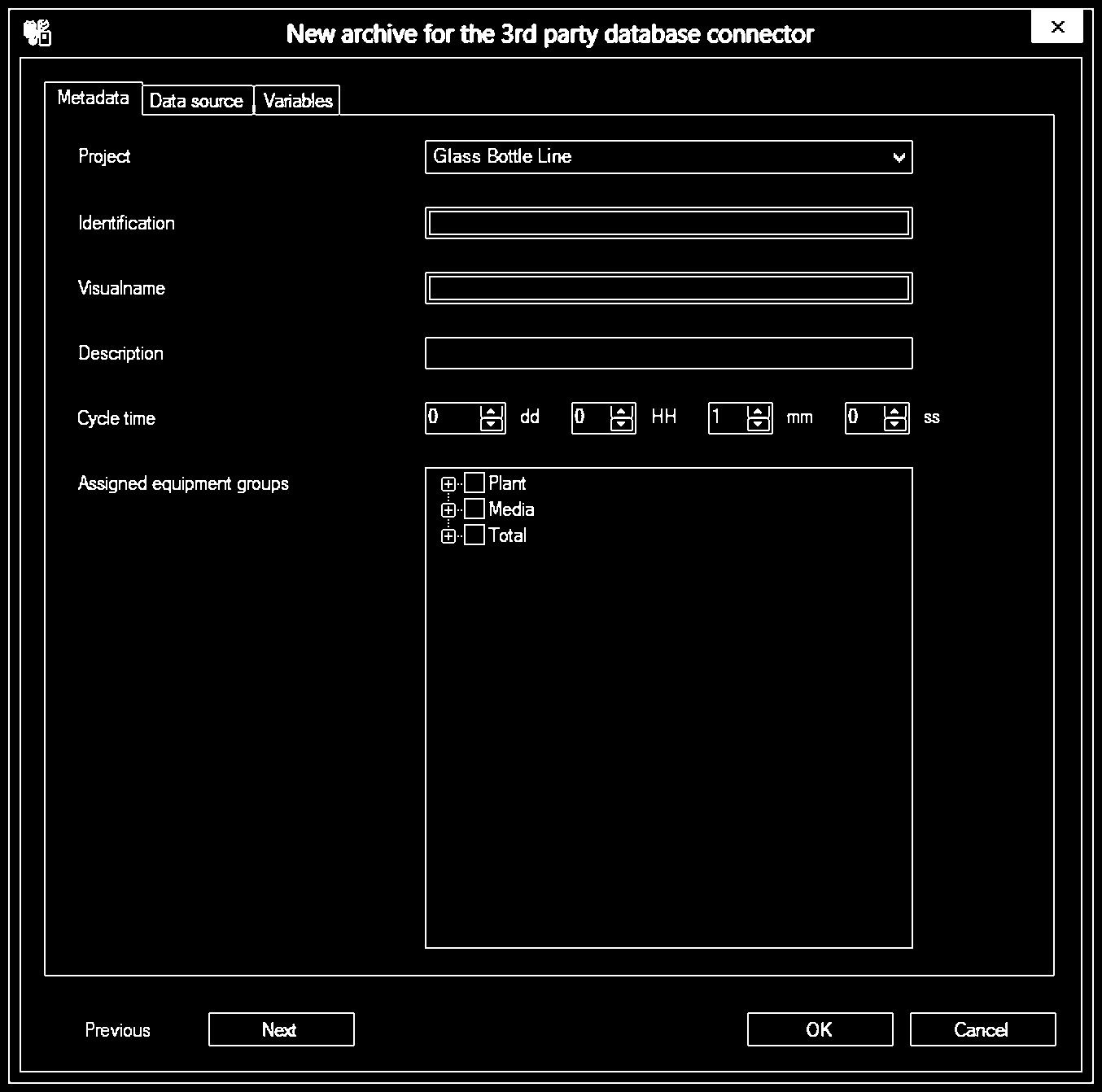This screenshot has height=1092, width=1102.
Task: Cancel the new archive dialog
Action: point(982,1029)
